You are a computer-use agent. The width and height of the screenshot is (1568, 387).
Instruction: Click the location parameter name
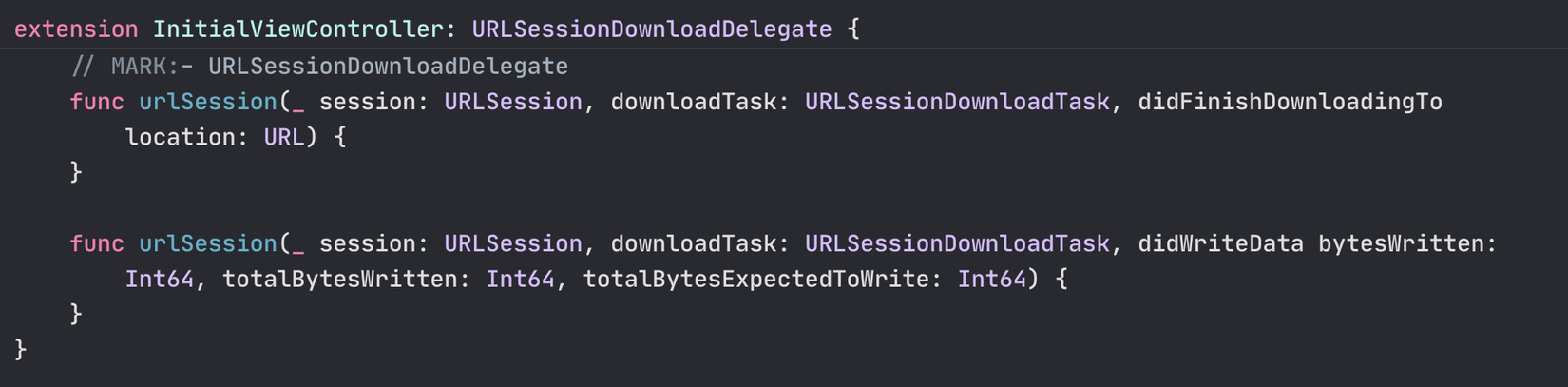coord(180,137)
